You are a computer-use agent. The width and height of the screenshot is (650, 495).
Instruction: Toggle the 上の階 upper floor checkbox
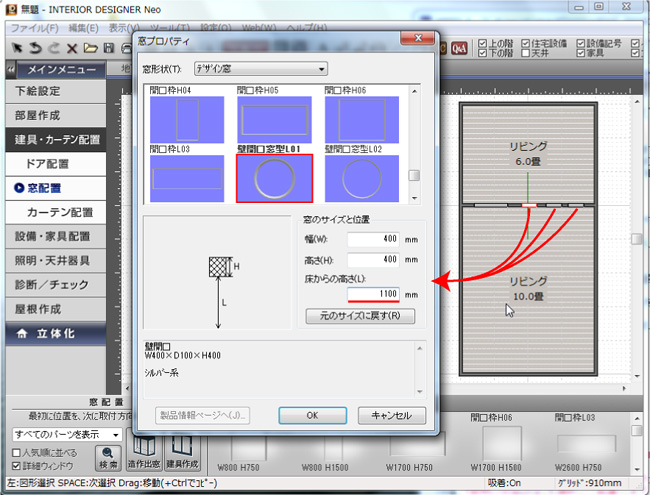(x=483, y=44)
